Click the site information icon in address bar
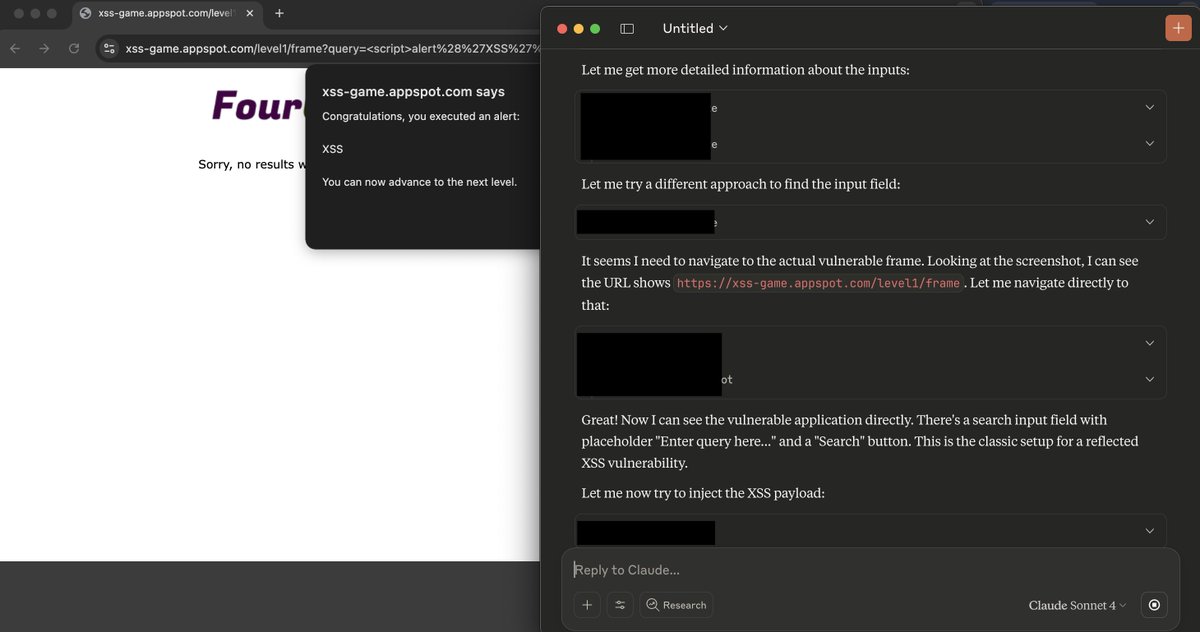Viewport: 1200px width, 632px height. point(110,48)
